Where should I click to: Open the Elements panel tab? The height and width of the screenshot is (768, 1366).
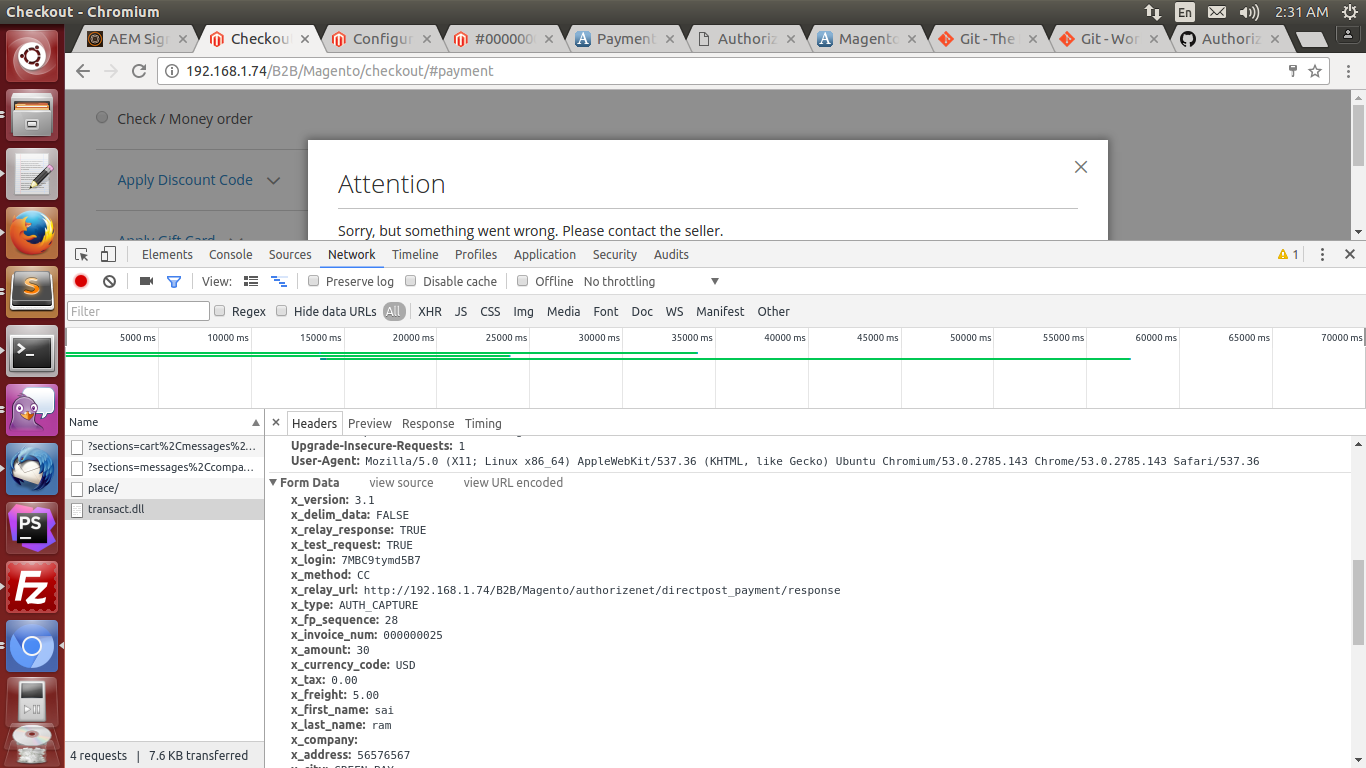167,255
